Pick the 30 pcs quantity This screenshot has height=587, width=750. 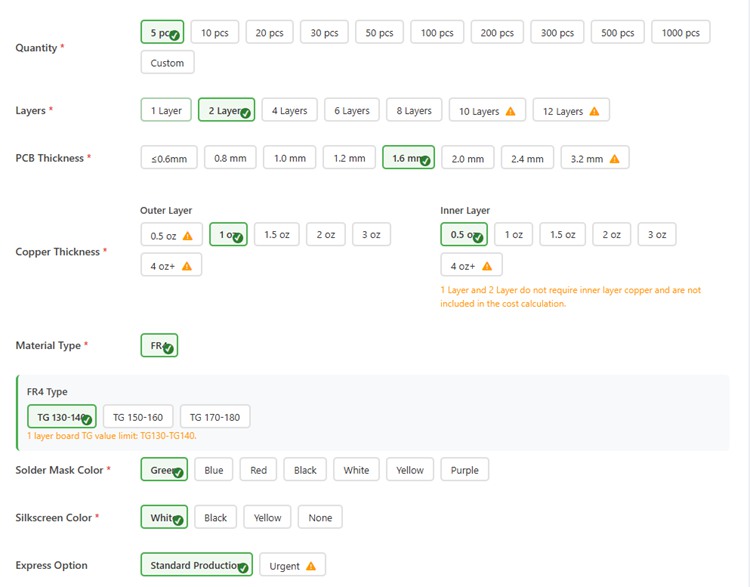coord(324,33)
